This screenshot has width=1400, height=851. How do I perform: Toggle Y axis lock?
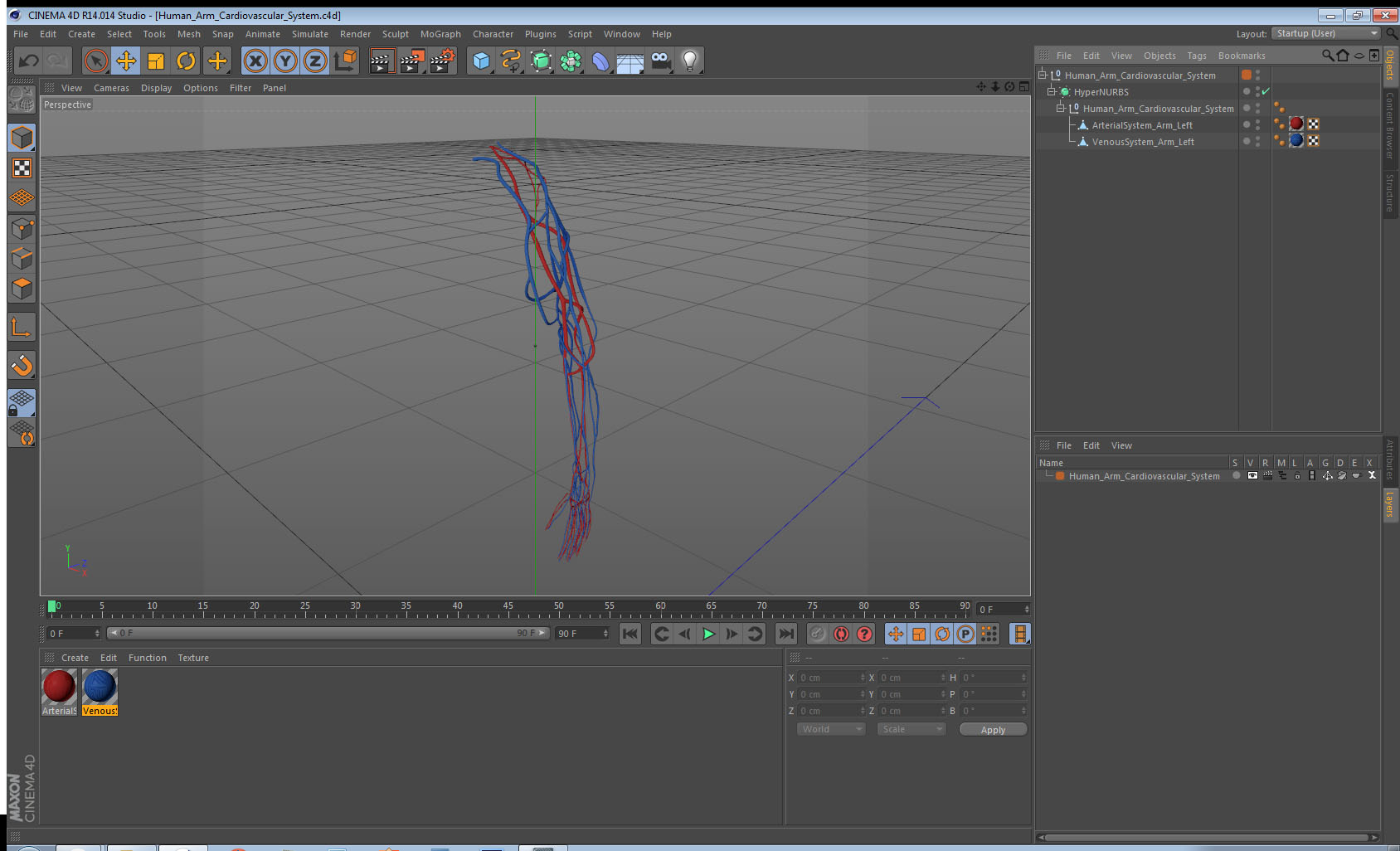[x=285, y=61]
